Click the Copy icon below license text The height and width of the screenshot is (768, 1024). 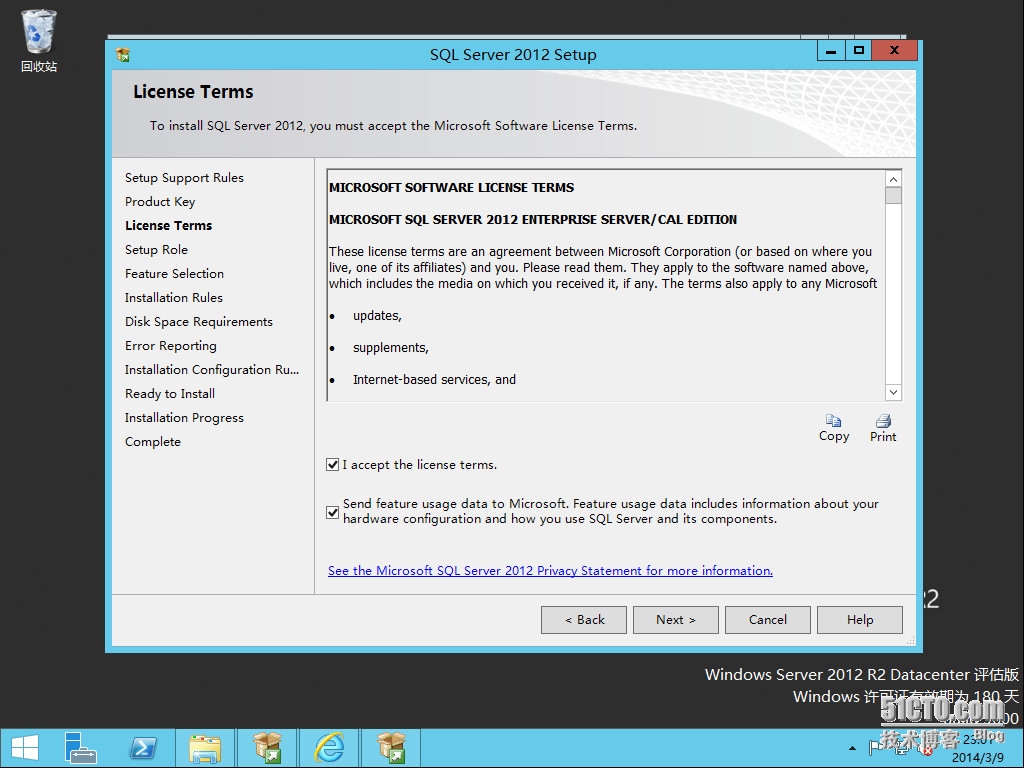834,428
